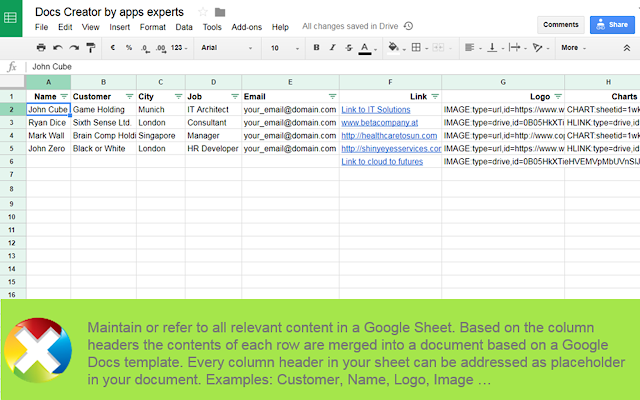Image resolution: width=640 pixels, height=400 pixels.
Task: Open text wrapping options
Action: [x=514, y=47]
